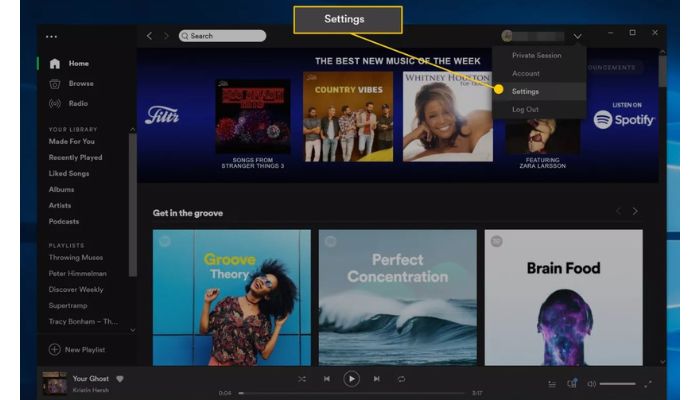Enter full screen with the expand icon

tap(648, 383)
